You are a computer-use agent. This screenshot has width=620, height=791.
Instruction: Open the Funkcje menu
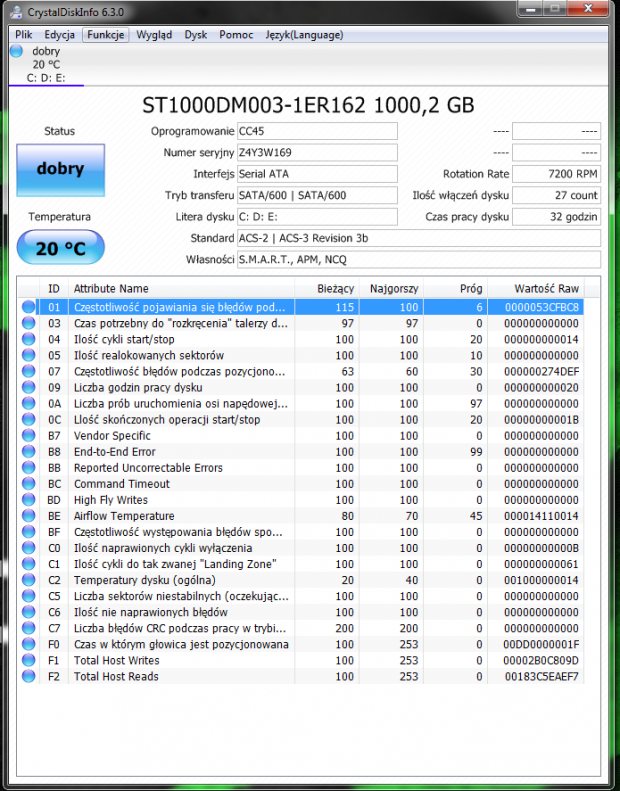(105, 34)
